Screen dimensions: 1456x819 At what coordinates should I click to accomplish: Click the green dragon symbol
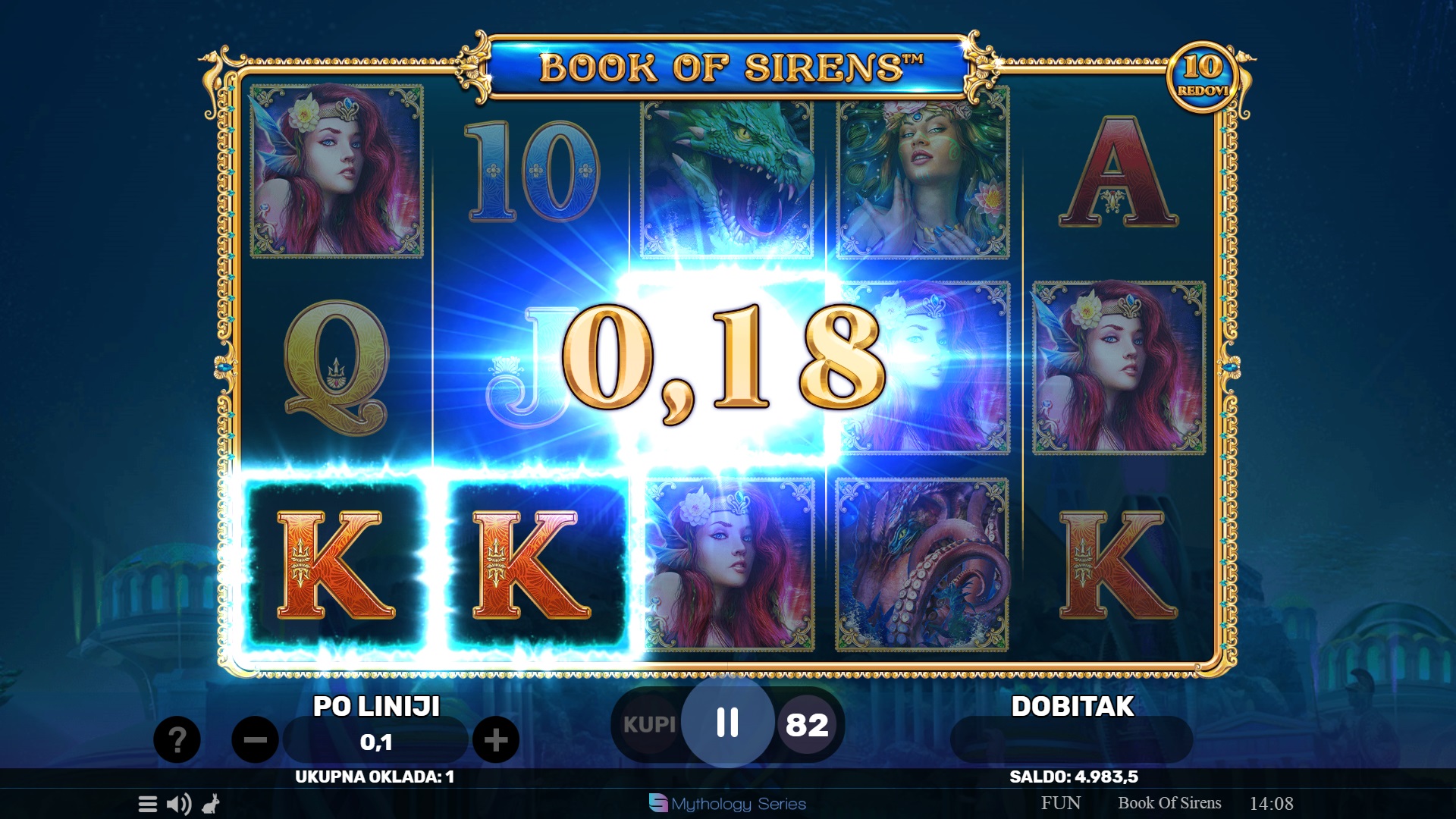pos(727,180)
